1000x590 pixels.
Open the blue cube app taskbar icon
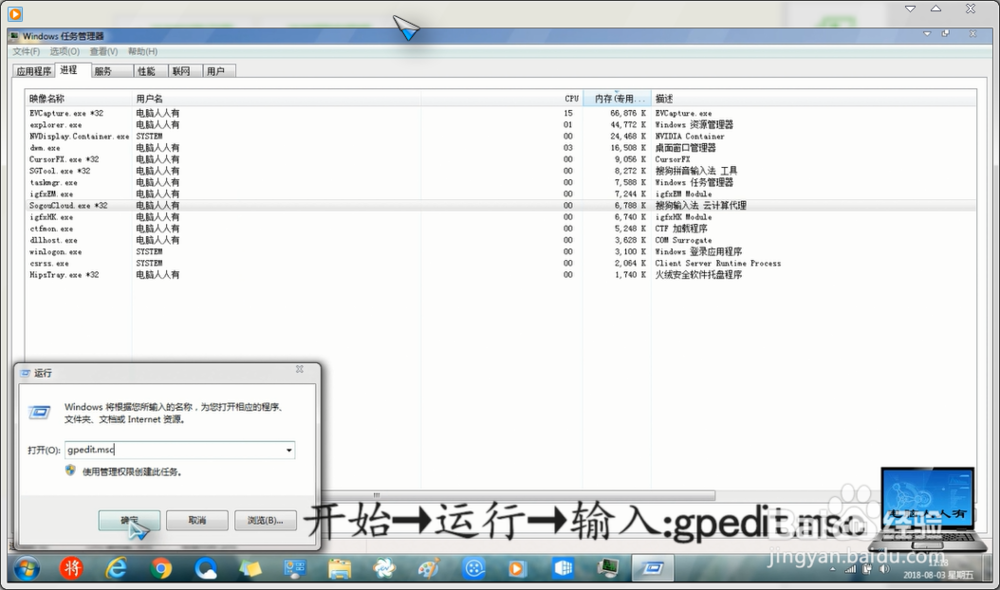[562, 568]
